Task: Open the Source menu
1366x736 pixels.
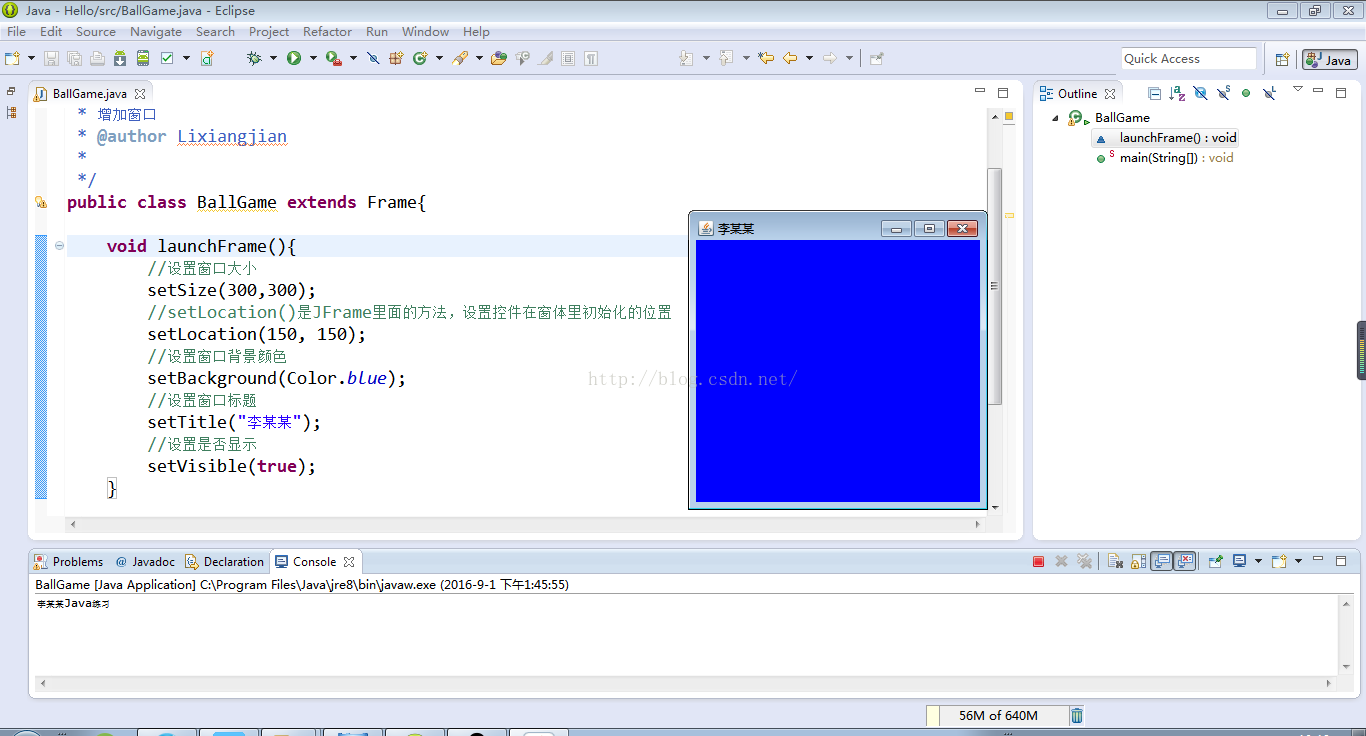Action: coord(96,31)
